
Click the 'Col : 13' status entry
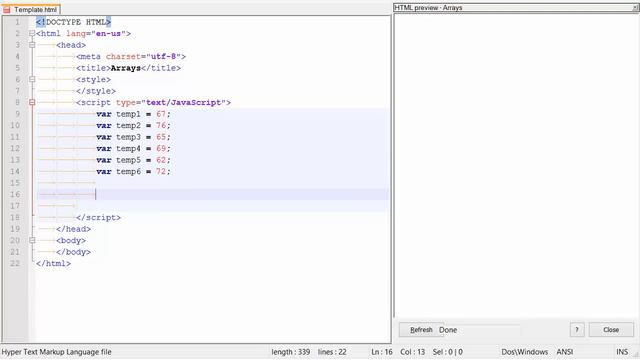412,352
